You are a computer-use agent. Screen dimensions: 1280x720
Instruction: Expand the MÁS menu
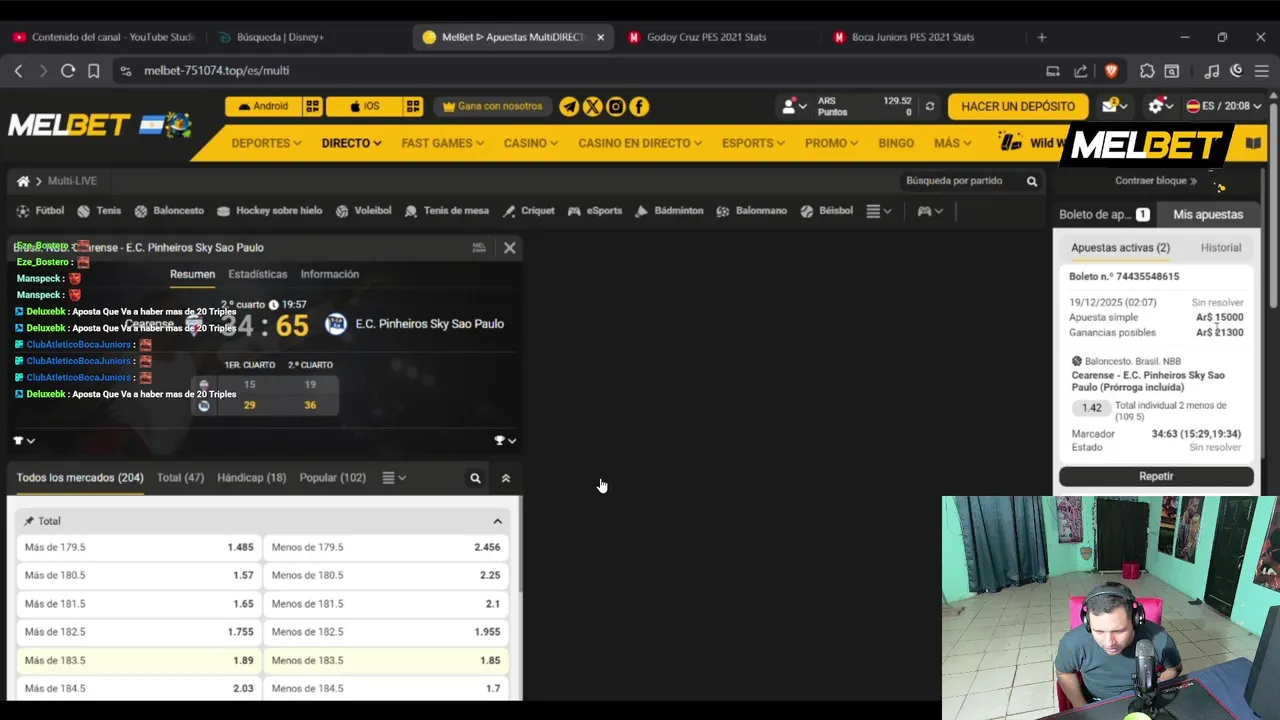(952, 143)
